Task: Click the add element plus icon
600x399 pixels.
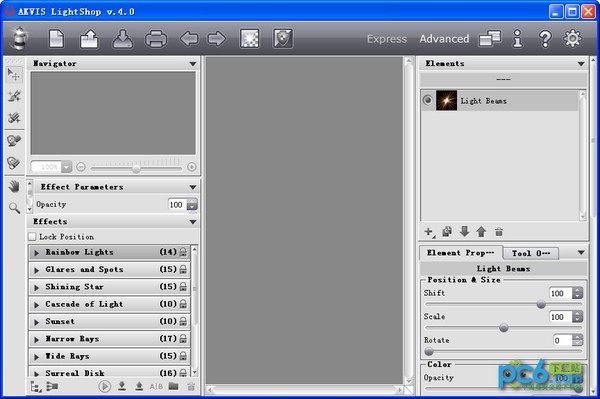Action: coord(429,232)
